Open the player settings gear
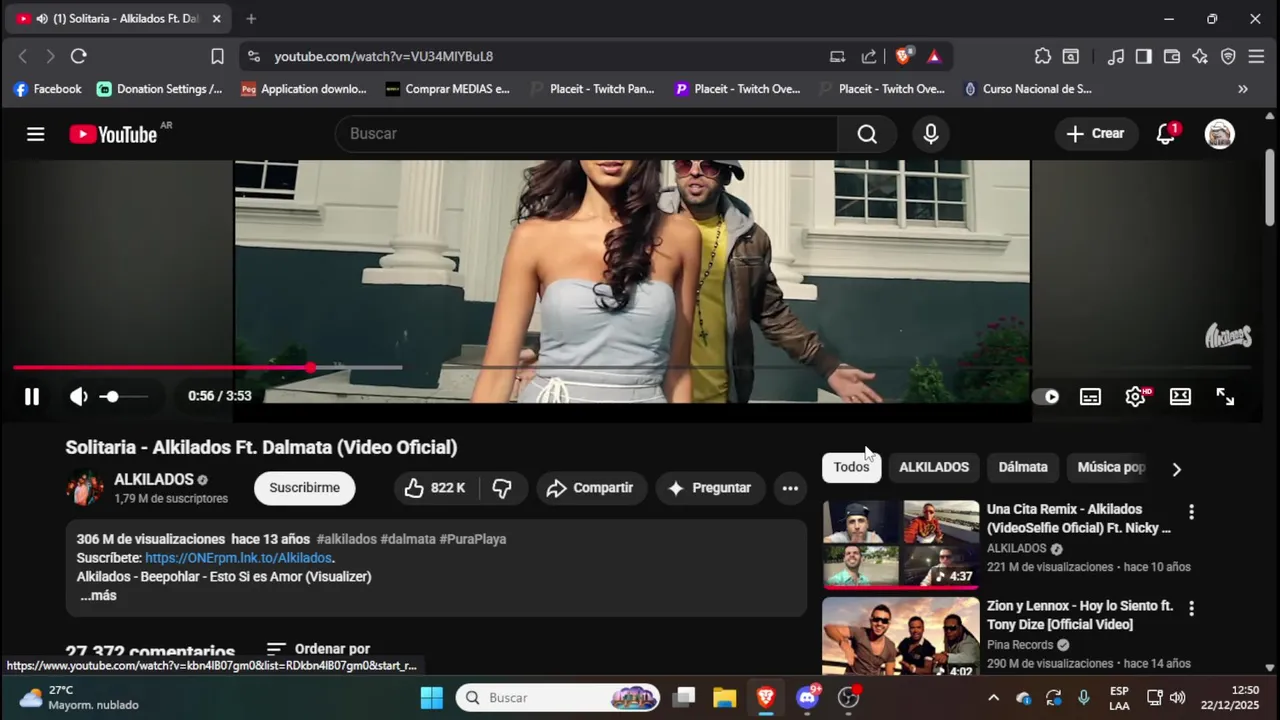The height and width of the screenshot is (720, 1280). pyautogui.click(x=1135, y=397)
